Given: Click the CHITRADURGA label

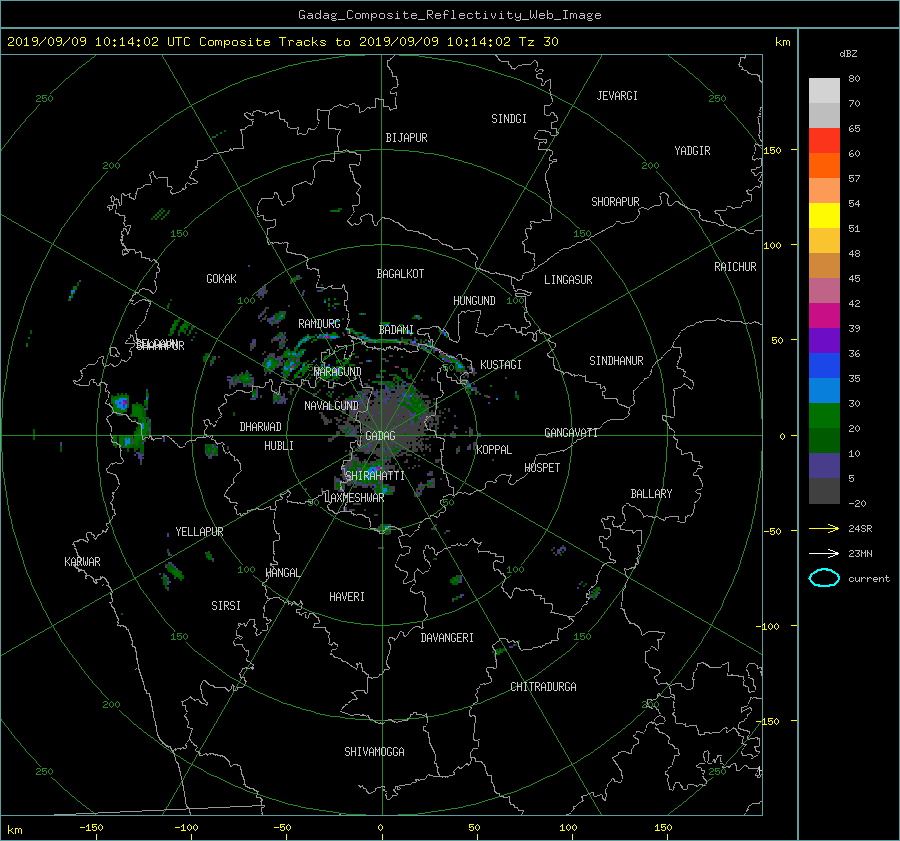Looking at the screenshot, I should [x=543, y=687].
